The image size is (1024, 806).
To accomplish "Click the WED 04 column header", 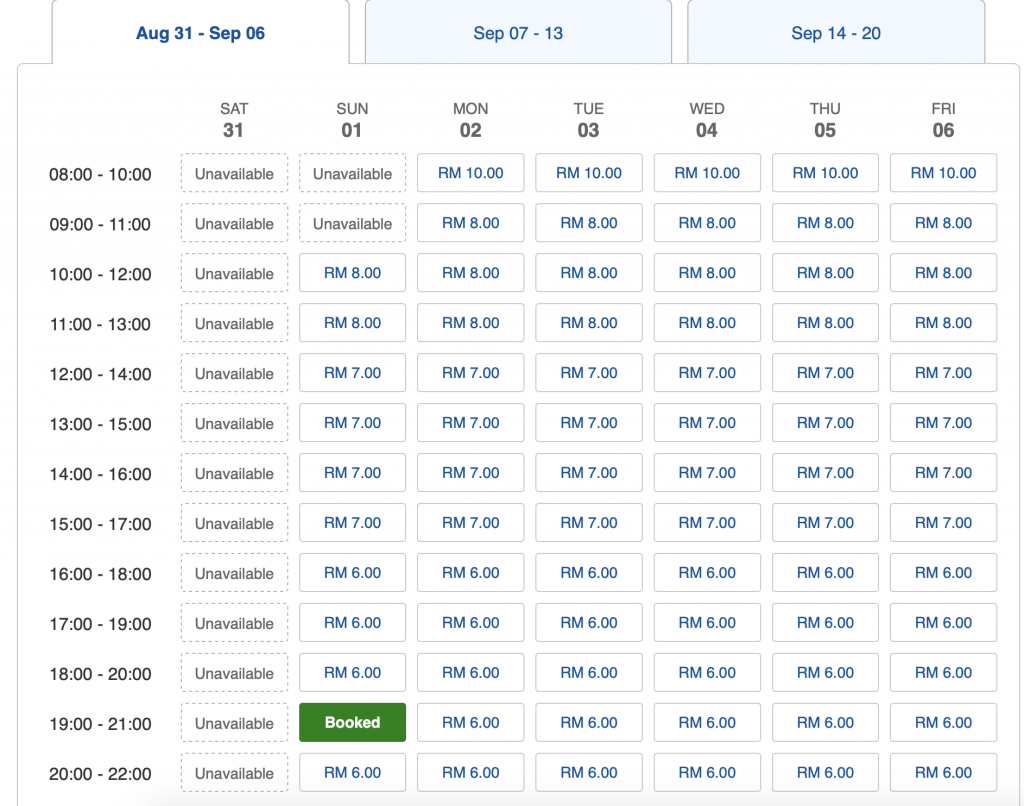I will [x=707, y=120].
